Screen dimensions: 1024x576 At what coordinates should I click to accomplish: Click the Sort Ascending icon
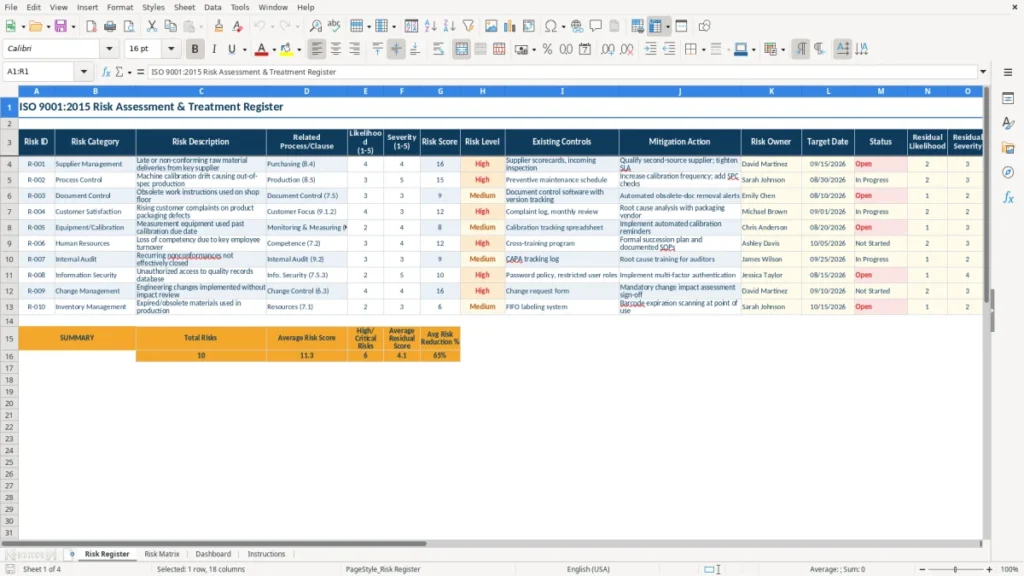430,26
